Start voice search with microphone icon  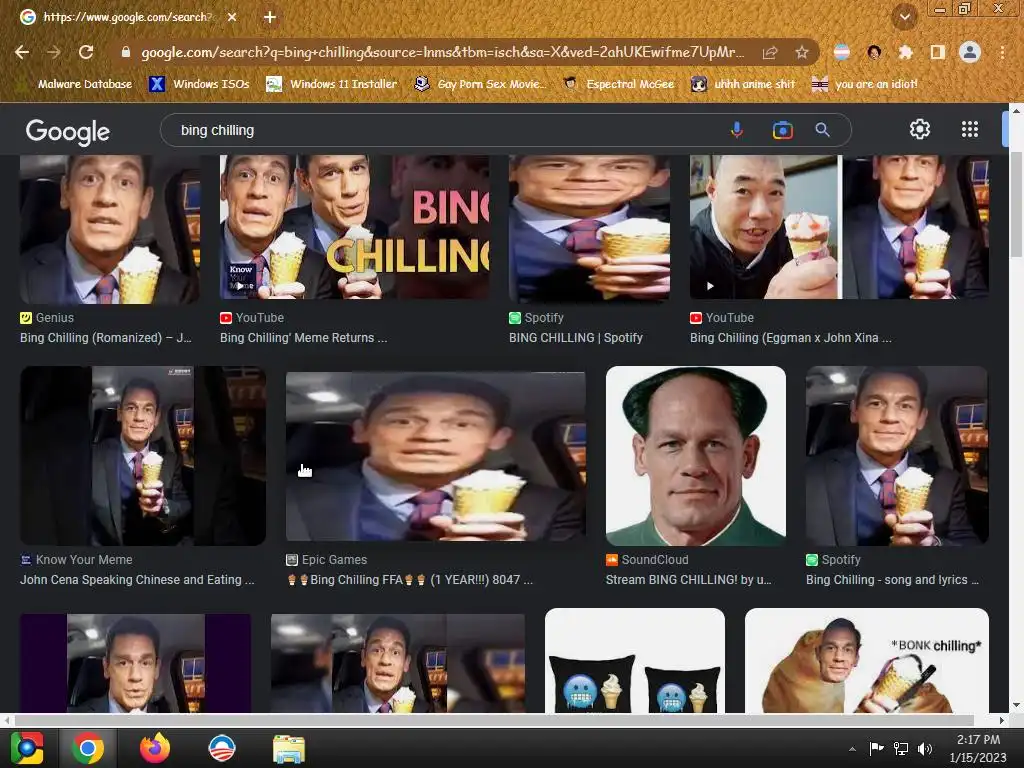[x=737, y=130]
